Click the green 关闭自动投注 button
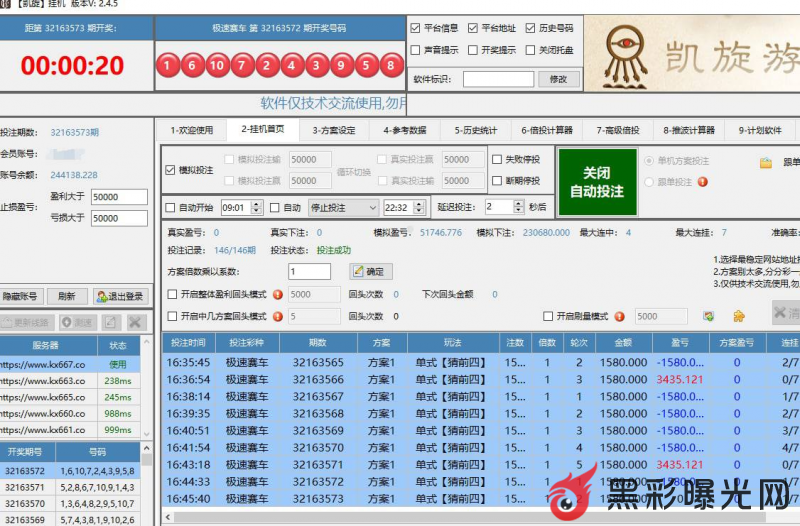This screenshot has width=800, height=526. click(596, 181)
